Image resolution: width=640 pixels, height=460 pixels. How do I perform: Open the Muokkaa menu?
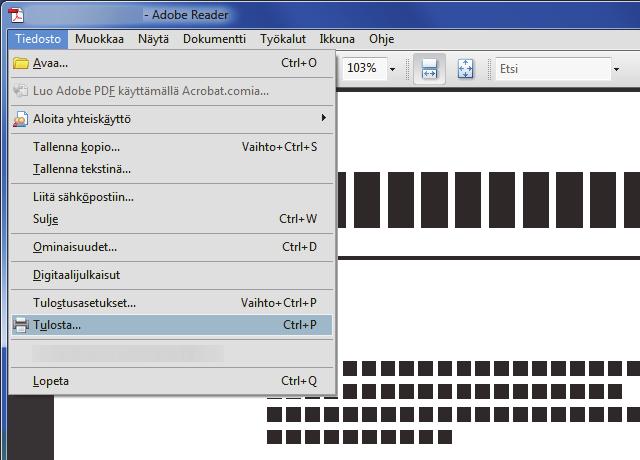click(x=99, y=39)
